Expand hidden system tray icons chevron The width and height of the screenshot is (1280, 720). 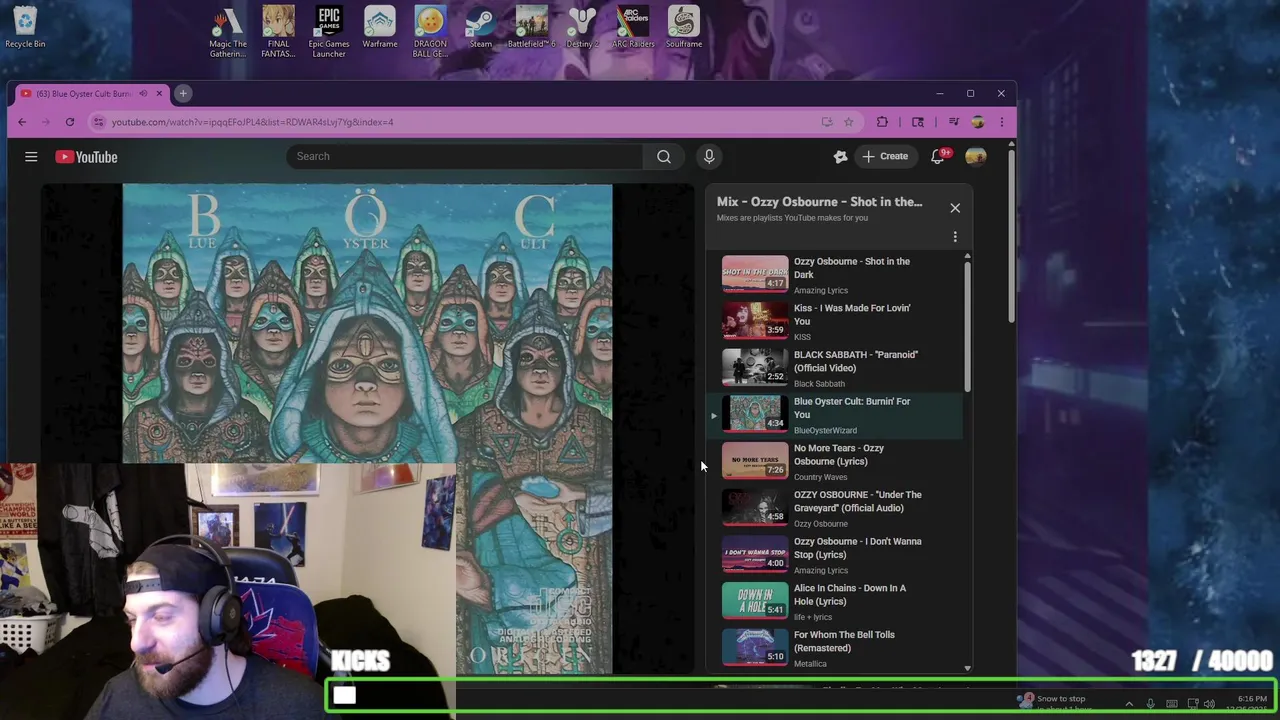tap(1129, 704)
